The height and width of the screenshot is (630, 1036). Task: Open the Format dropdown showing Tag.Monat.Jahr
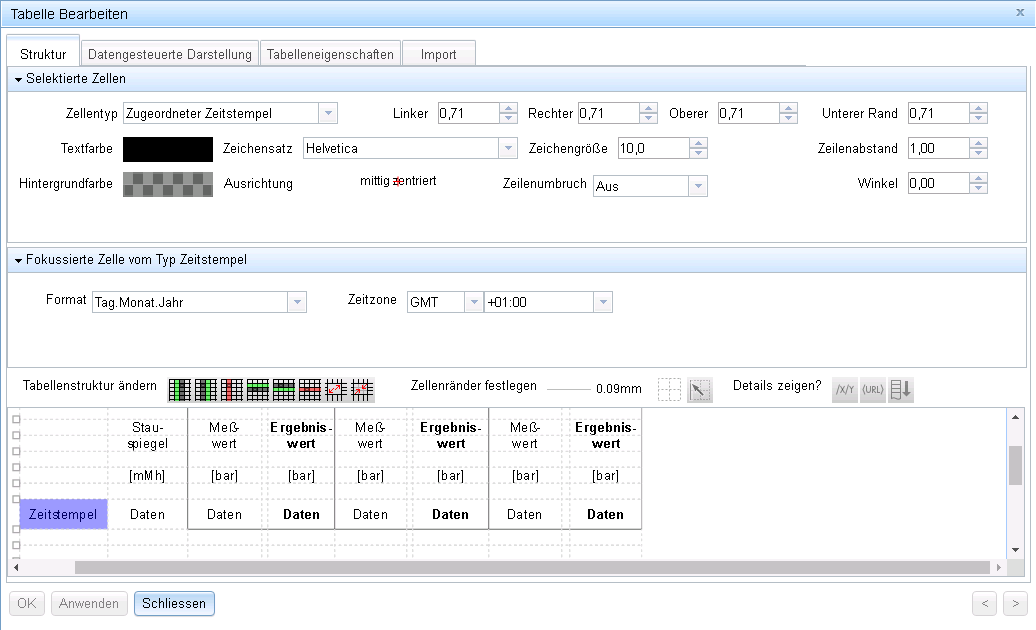coord(296,302)
